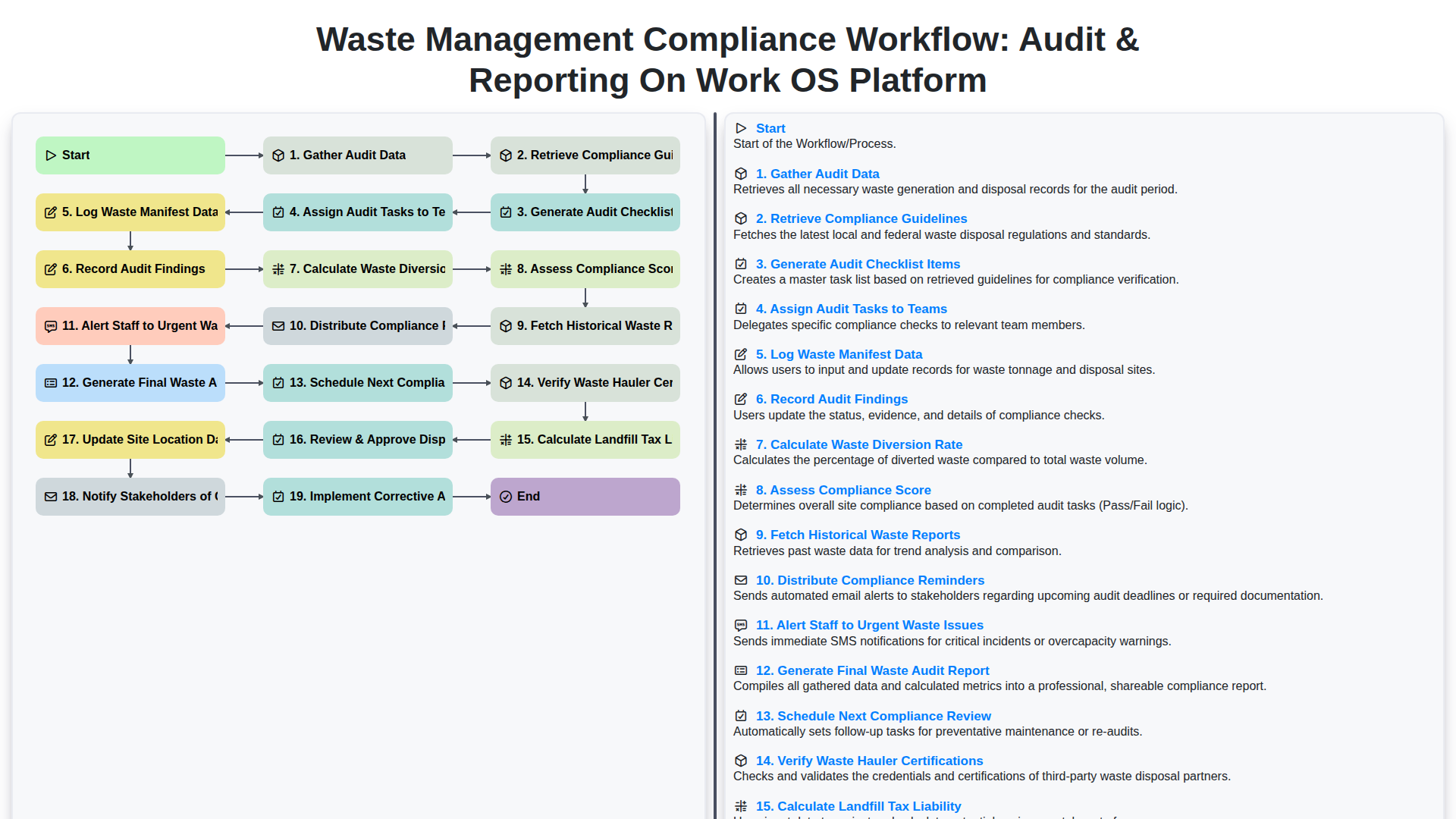Click the calculator icon on Calculate Waste Diversion node
1456x819 pixels.
click(x=278, y=269)
